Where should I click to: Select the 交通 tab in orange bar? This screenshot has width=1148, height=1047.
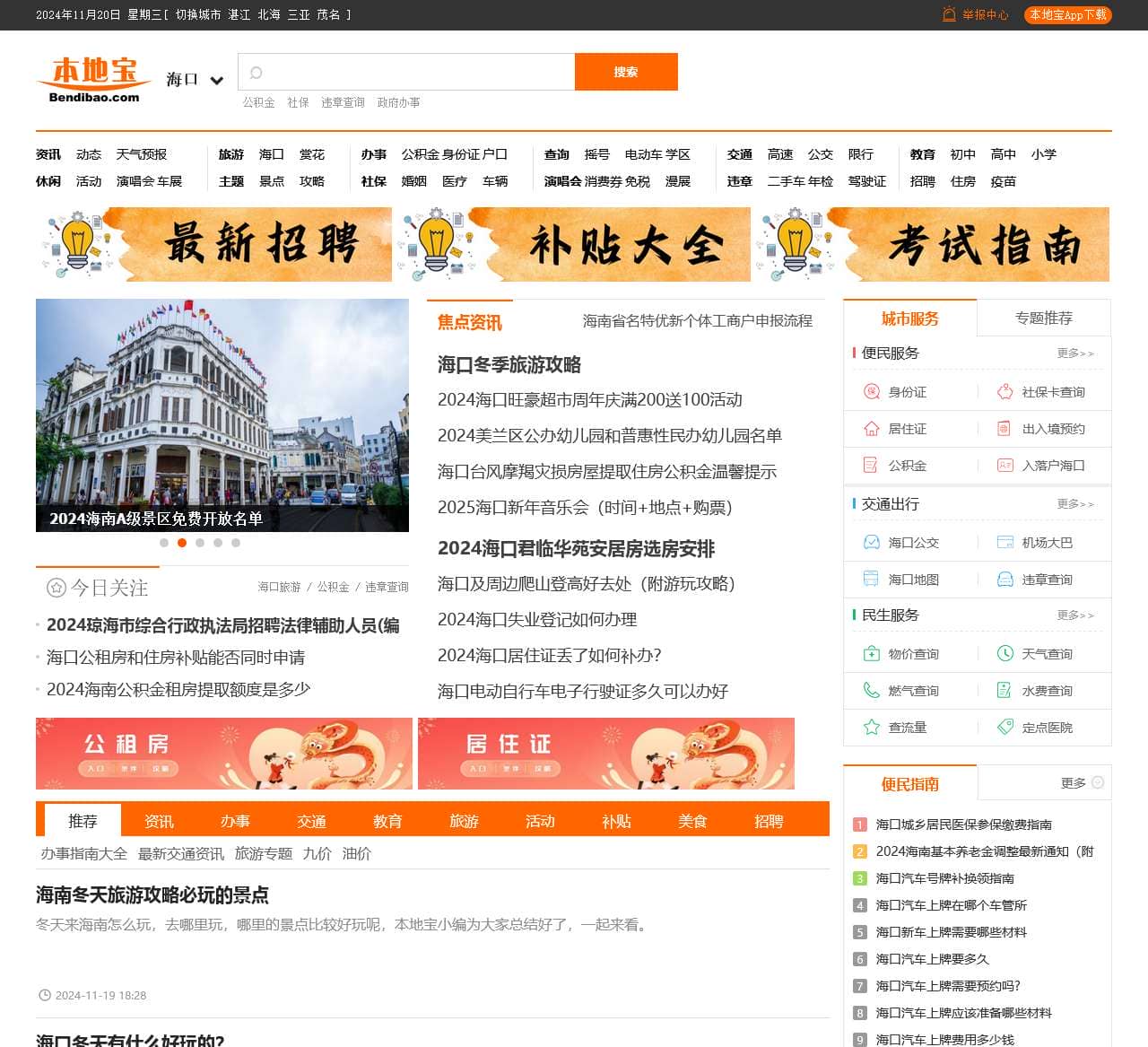311,821
